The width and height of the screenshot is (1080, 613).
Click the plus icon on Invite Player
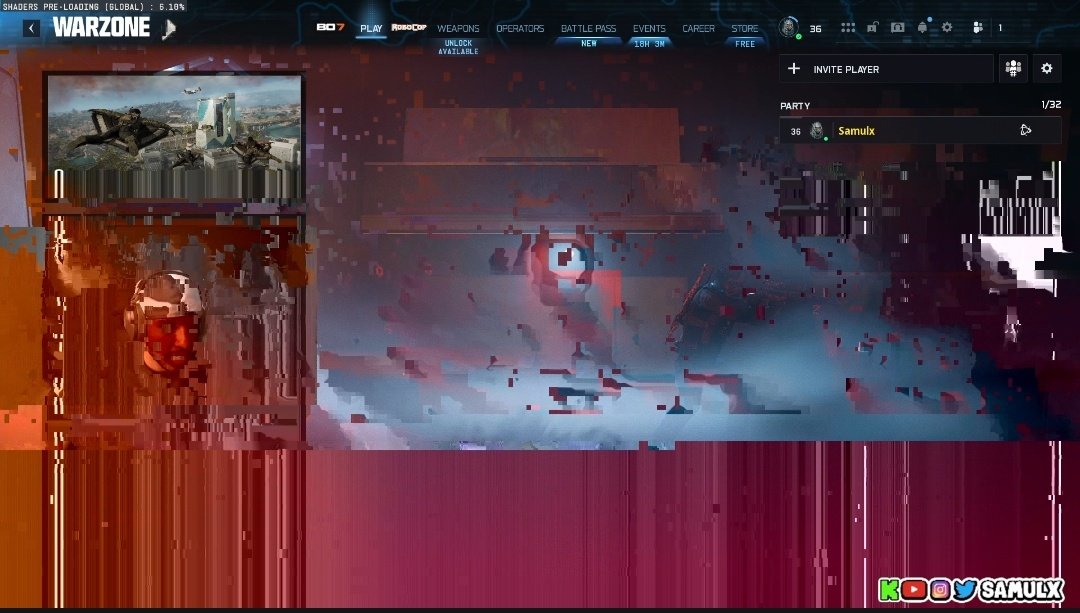click(x=793, y=69)
